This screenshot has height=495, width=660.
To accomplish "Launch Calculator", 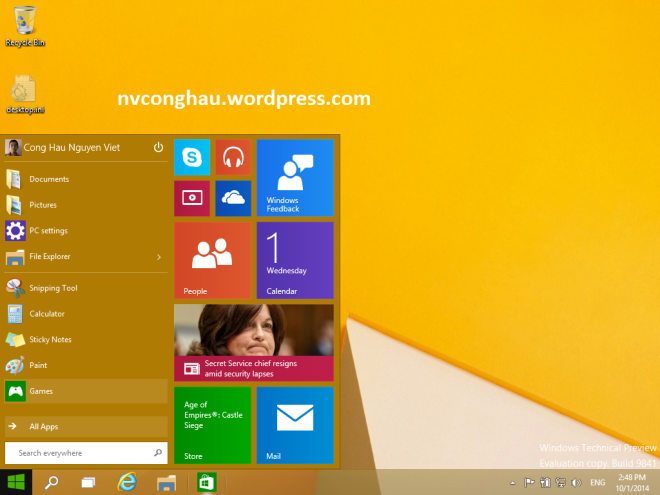I will [86, 314].
